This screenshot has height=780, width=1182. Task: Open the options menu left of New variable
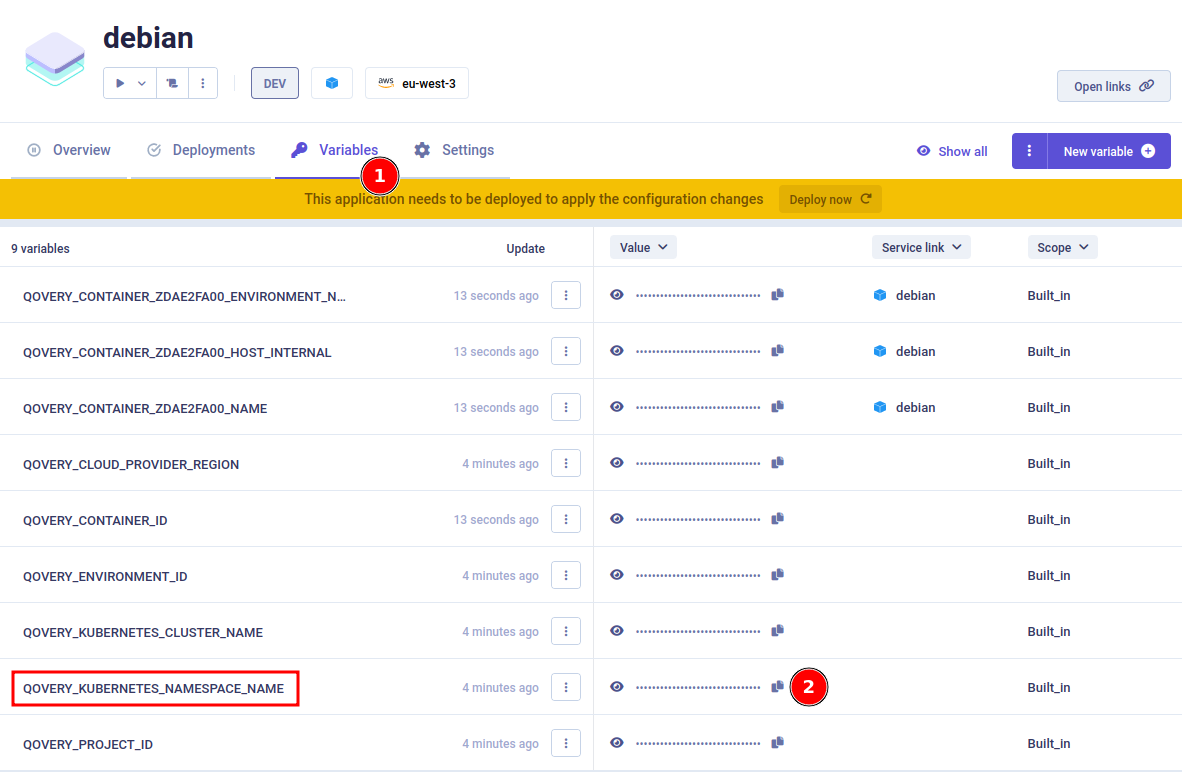point(1030,151)
